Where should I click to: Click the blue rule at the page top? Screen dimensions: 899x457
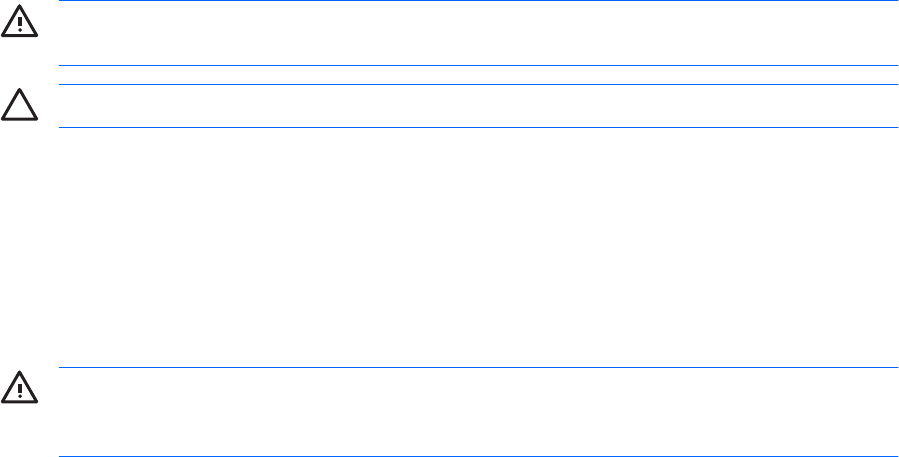pyautogui.click(x=478, y=1)
